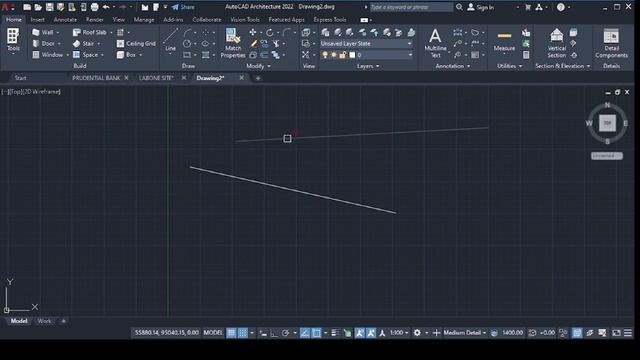Activate the Rectangle draw tool
This screenshot has height=360, width=640.
coord(187,55)
